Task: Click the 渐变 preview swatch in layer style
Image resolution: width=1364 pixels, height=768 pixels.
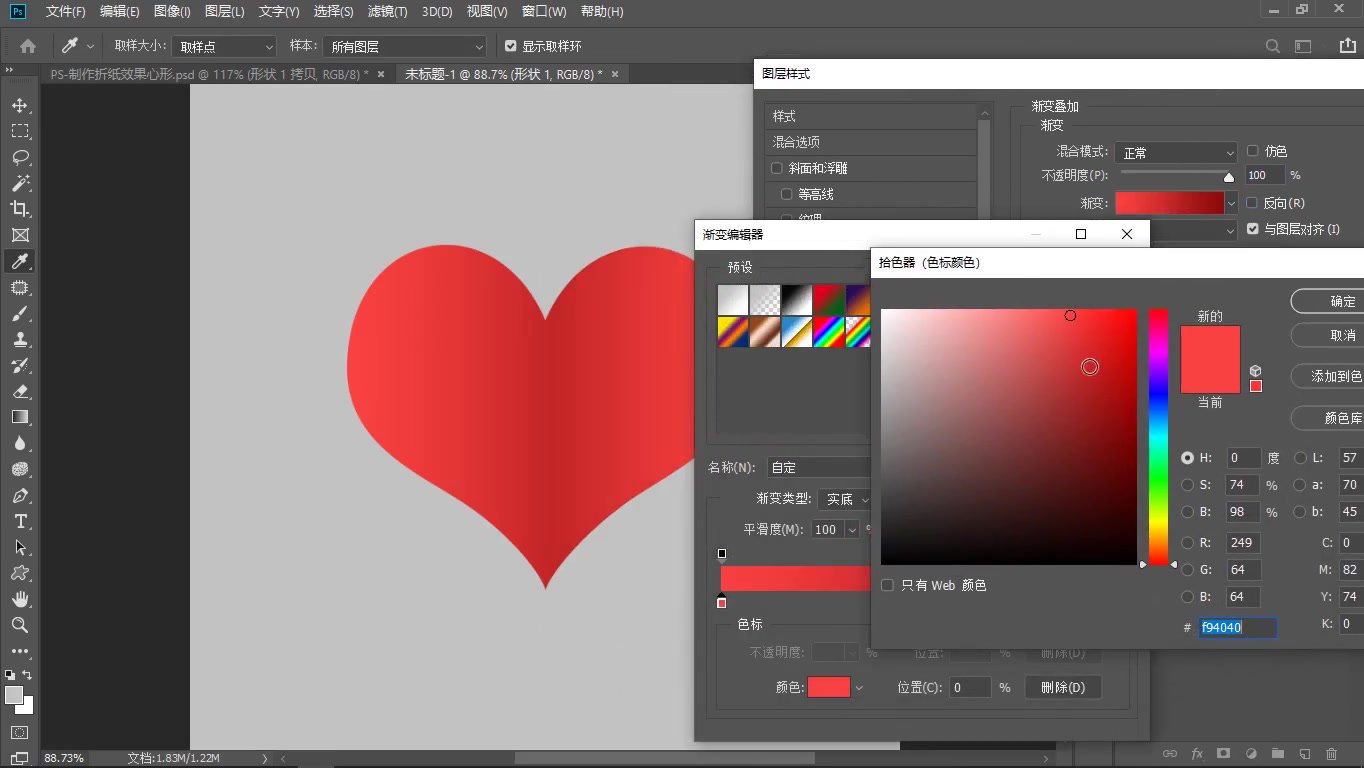Action: point(1169,203)
